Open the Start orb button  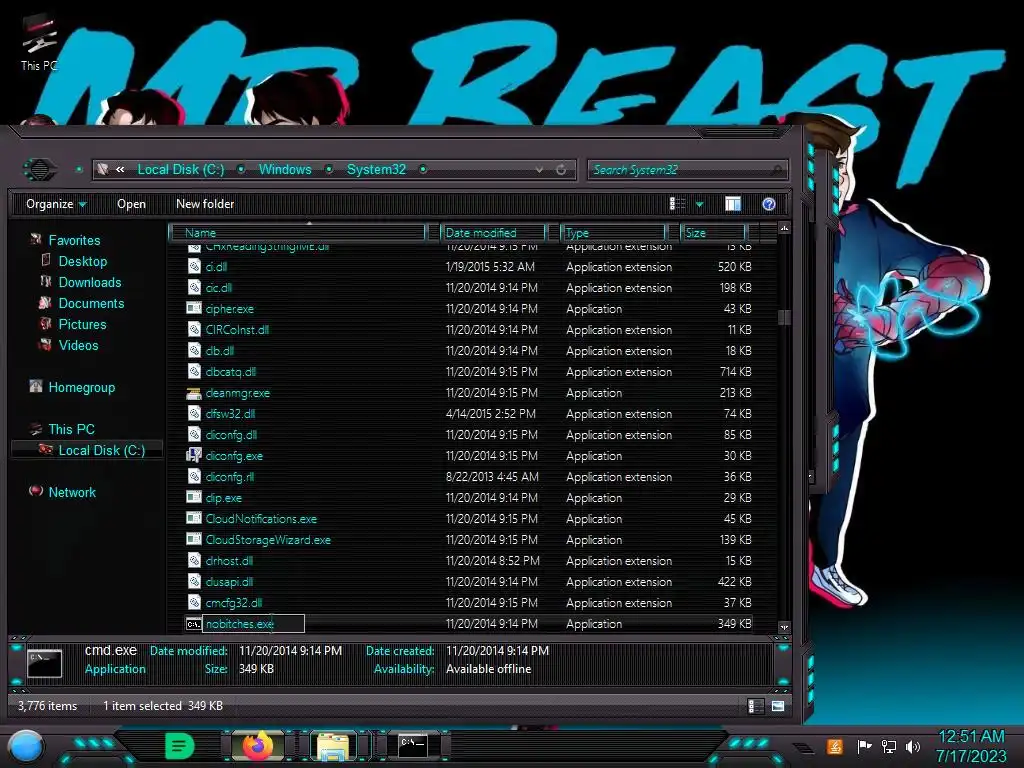25,747
